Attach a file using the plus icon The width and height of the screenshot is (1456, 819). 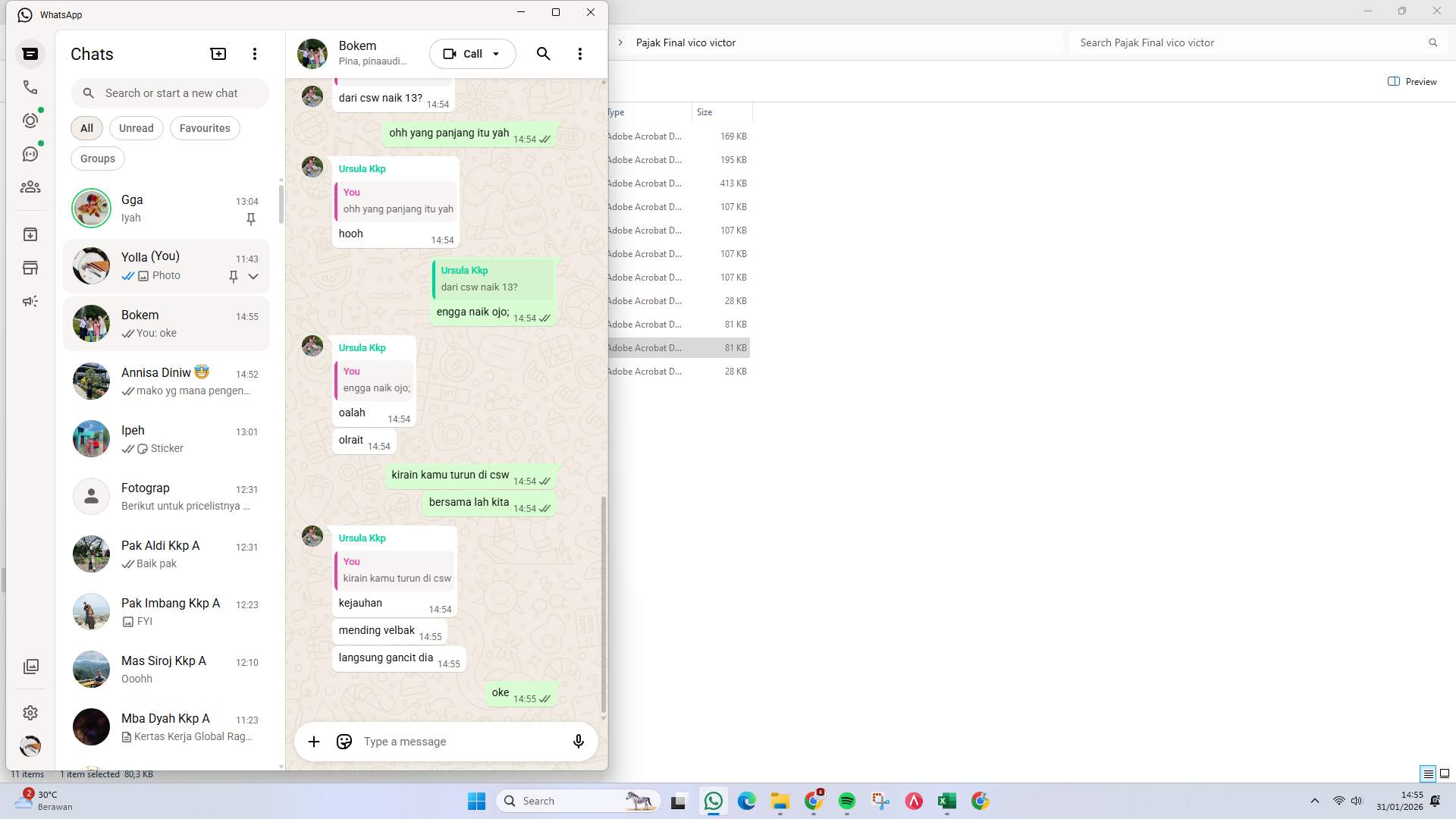pos(314,742)
